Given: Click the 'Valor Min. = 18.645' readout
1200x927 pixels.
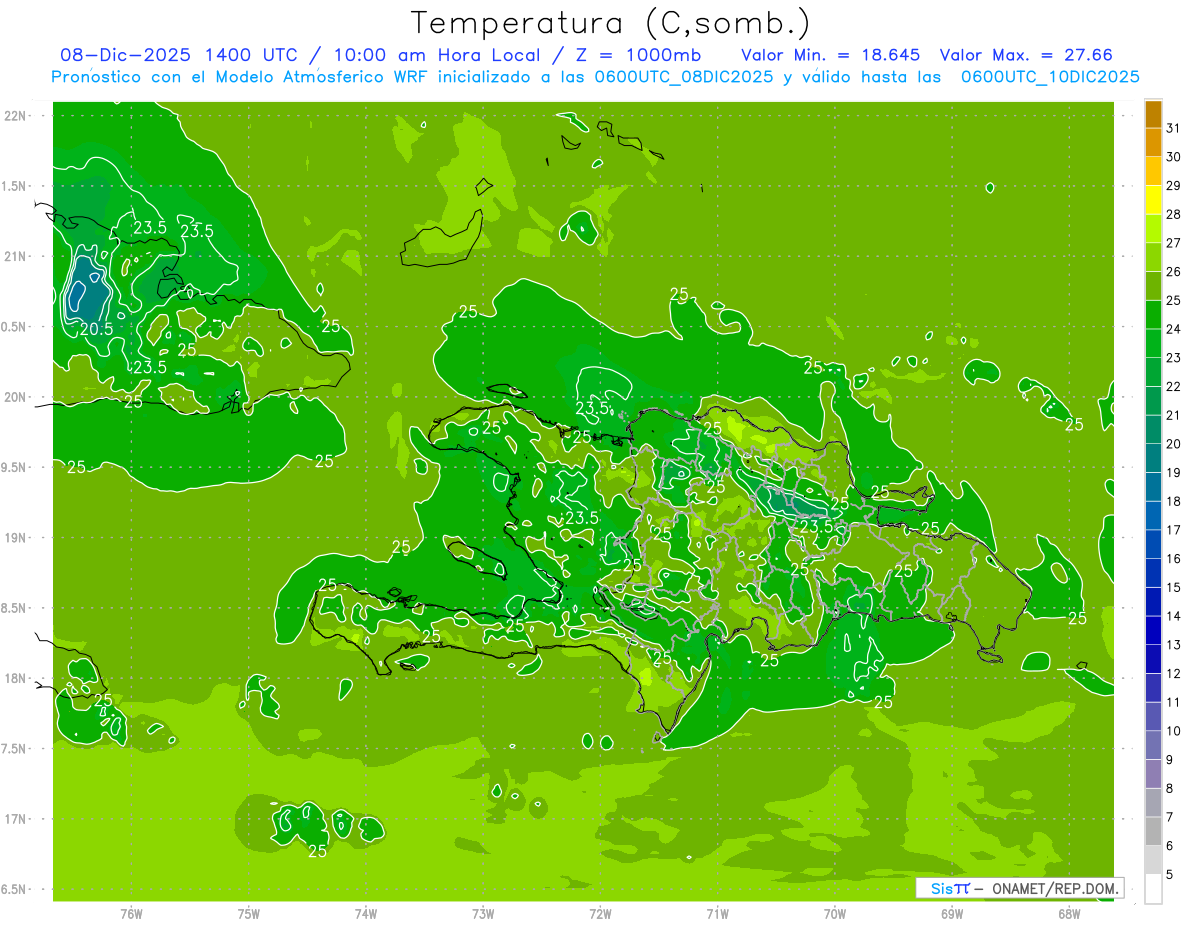Looking at the screenshot, I should 831,55.
